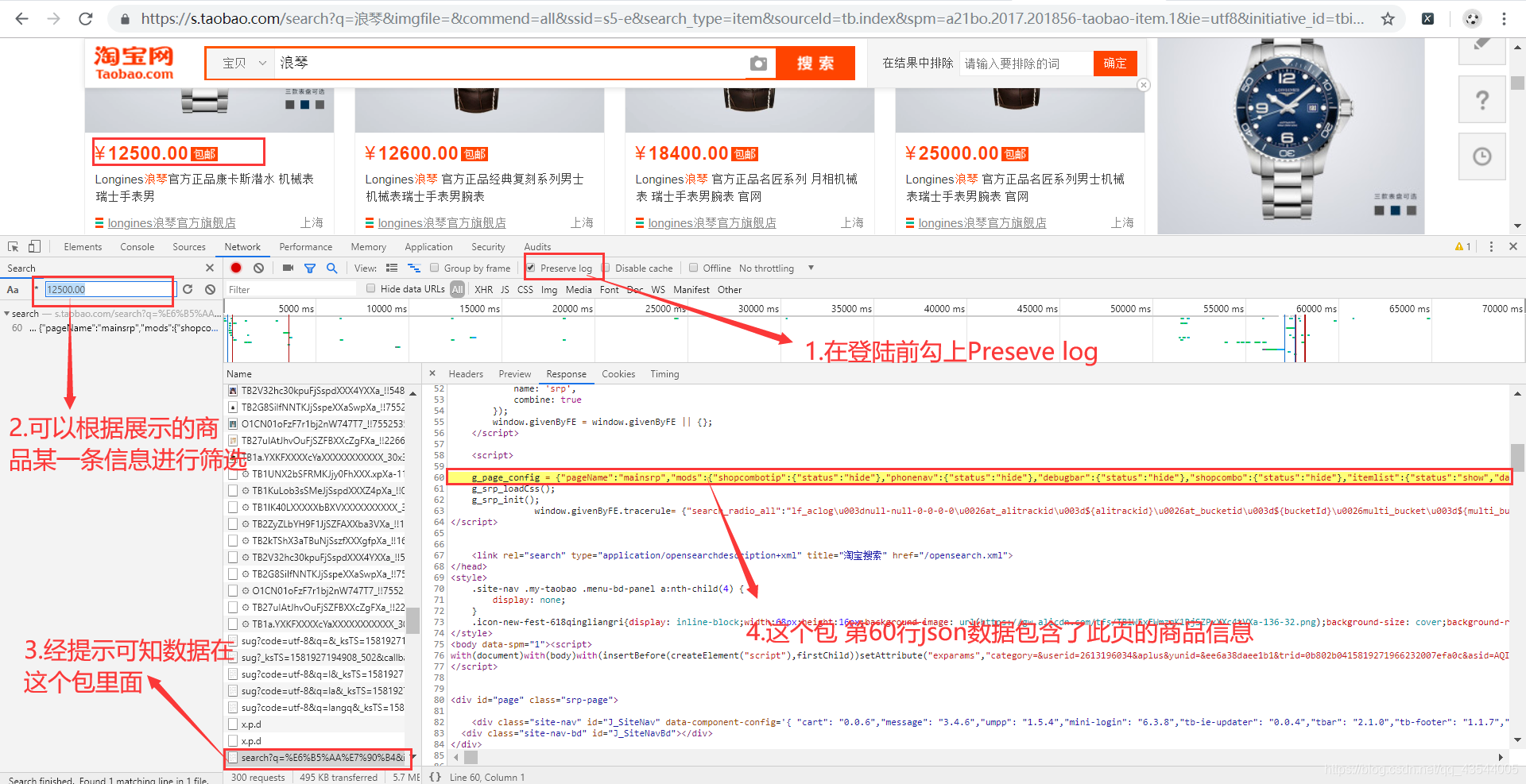This screenshot has height=784, width=1526.
Task: Select the search?q=%E6%B5%AA request in the list
Action: pos(318,758)
